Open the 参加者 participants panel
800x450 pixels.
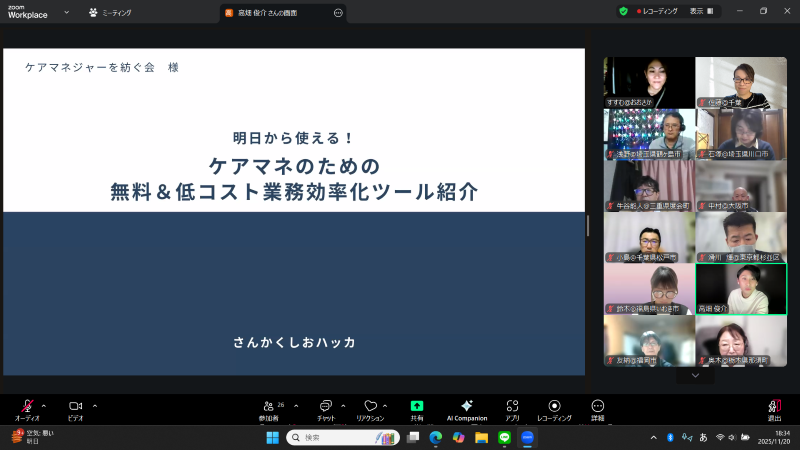[268, 407]
